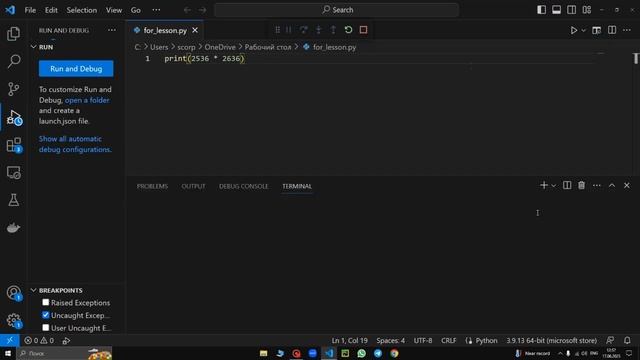Open the Explorer view in activity bar
Image resolution: width=640 pixels, height=360 pixels.
click(x=13, y=34)
